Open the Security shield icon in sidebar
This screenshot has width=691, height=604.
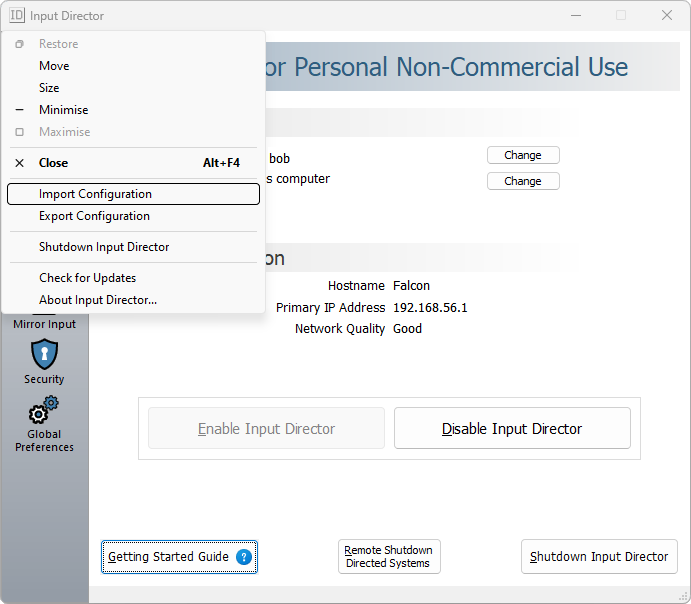[x=44, y=354]
